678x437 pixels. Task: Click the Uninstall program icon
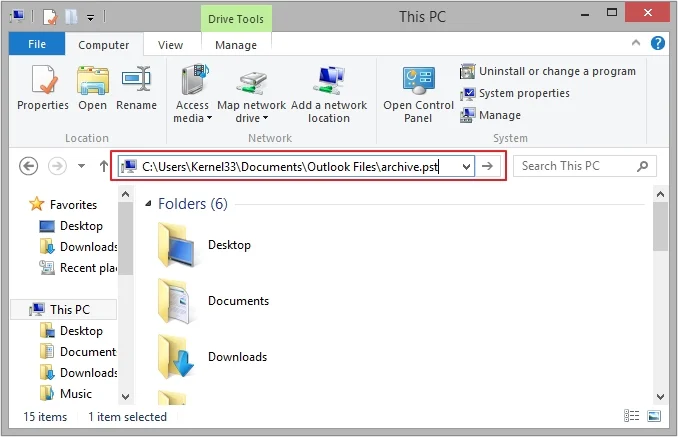coord(467,71)
